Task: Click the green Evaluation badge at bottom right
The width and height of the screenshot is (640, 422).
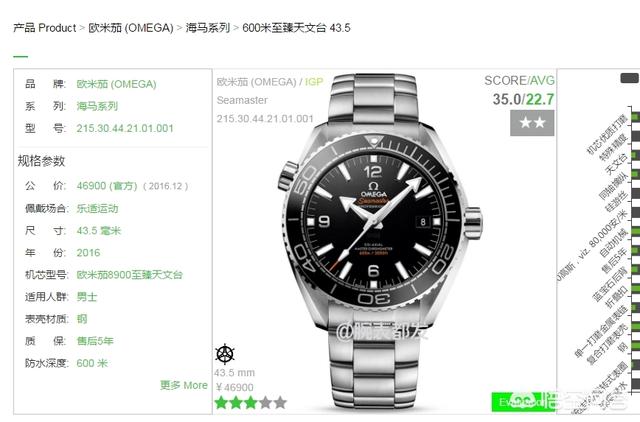Action: (x=518, y=402)
